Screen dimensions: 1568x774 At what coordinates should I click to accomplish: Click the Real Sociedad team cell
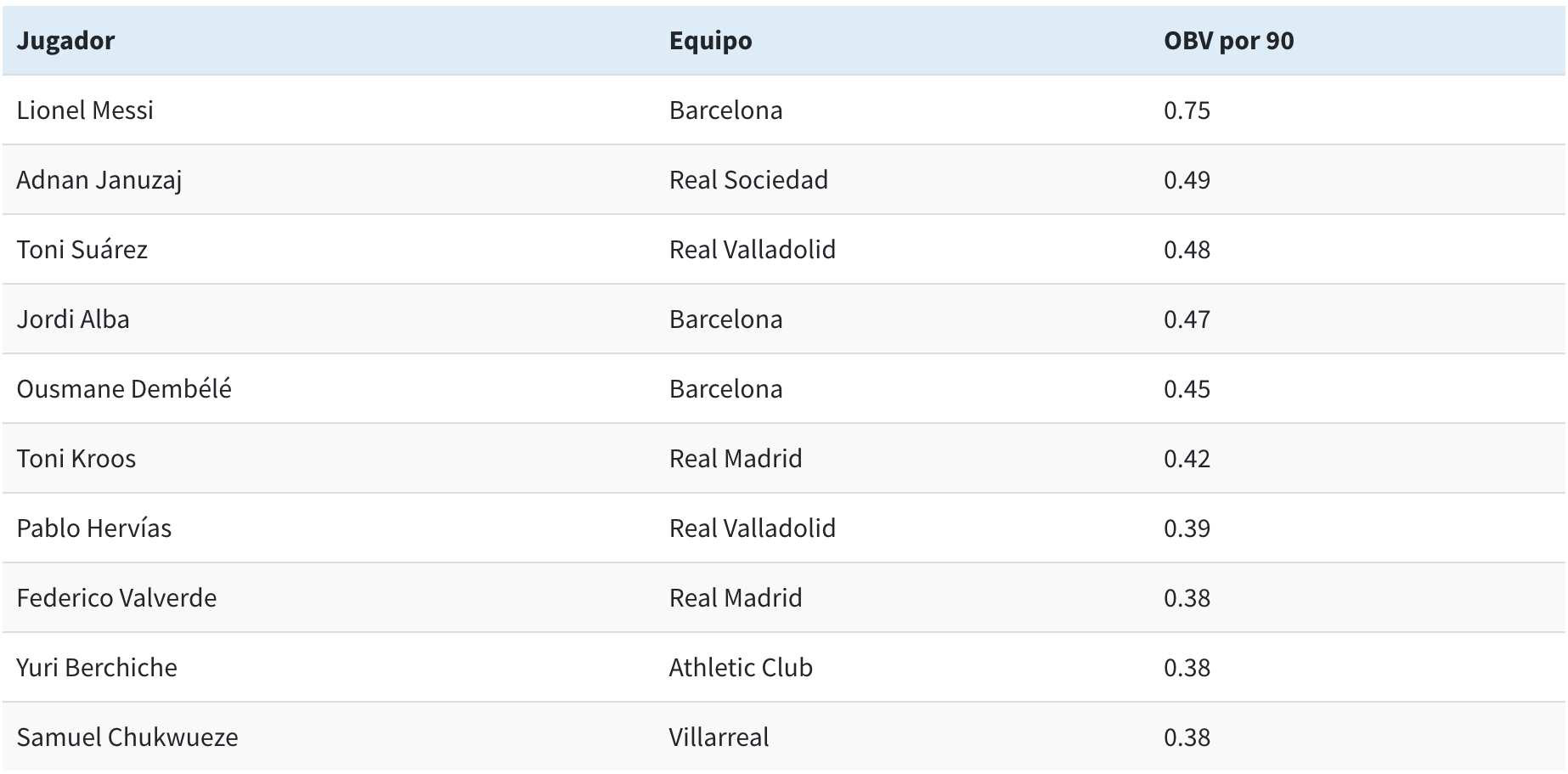748,180
